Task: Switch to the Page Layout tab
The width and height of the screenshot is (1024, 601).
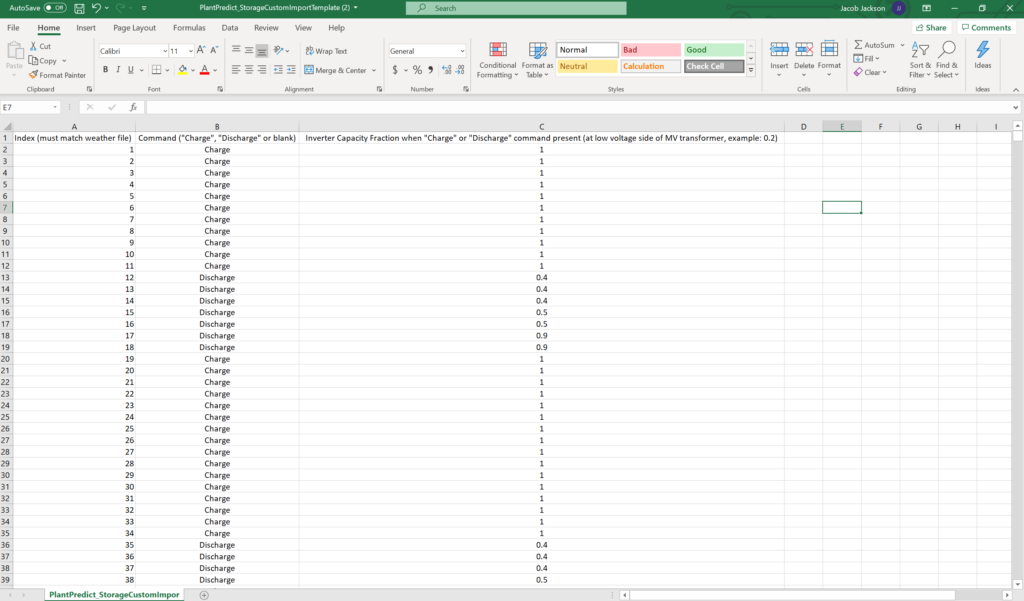Action: coord(135,28)
